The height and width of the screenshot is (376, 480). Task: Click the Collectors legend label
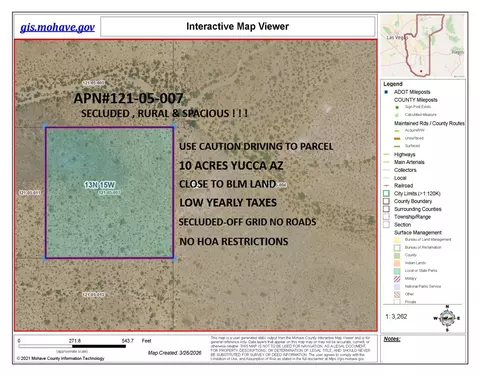[x=405, y=170]
